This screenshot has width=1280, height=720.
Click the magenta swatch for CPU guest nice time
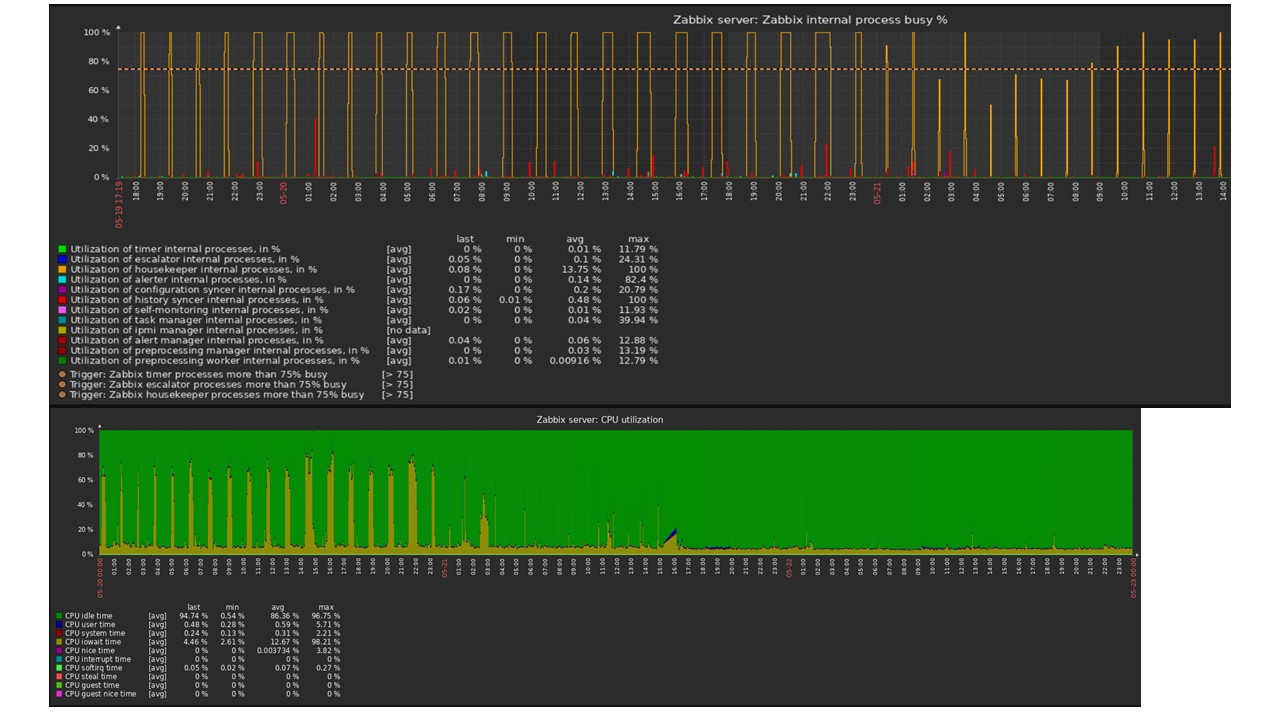coord(60,693)
